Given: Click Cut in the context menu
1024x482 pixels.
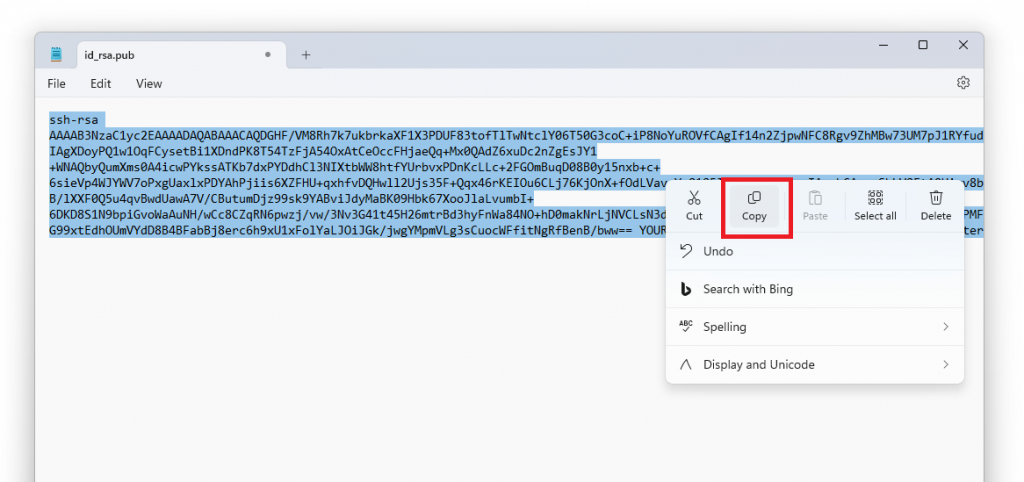Looking at the screenshot, I should click(694, 205).
